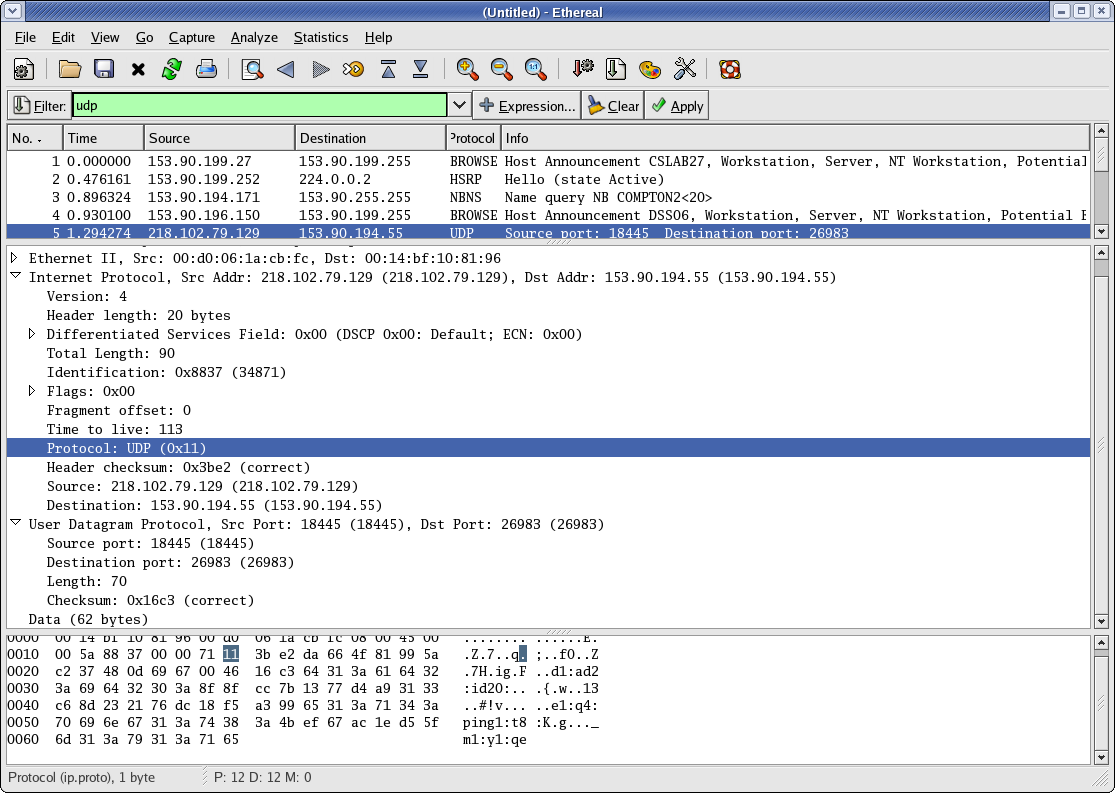Image resolution: width=1115 pixels, height=793 pixels.
Task: Find packet magnifier icon
Action: coord(252,69)
